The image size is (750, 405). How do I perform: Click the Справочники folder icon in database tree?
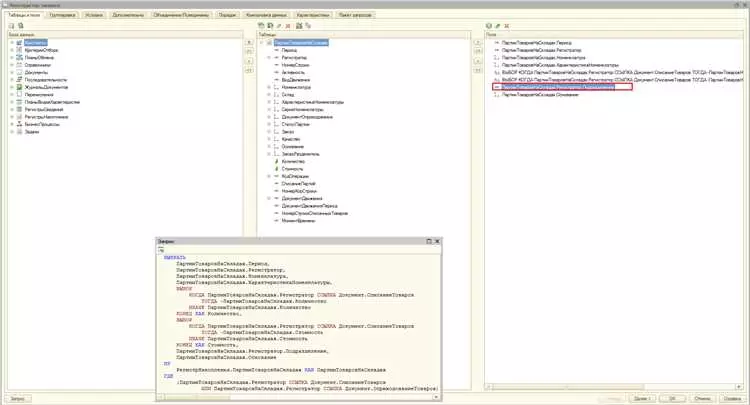coord(20,65)
